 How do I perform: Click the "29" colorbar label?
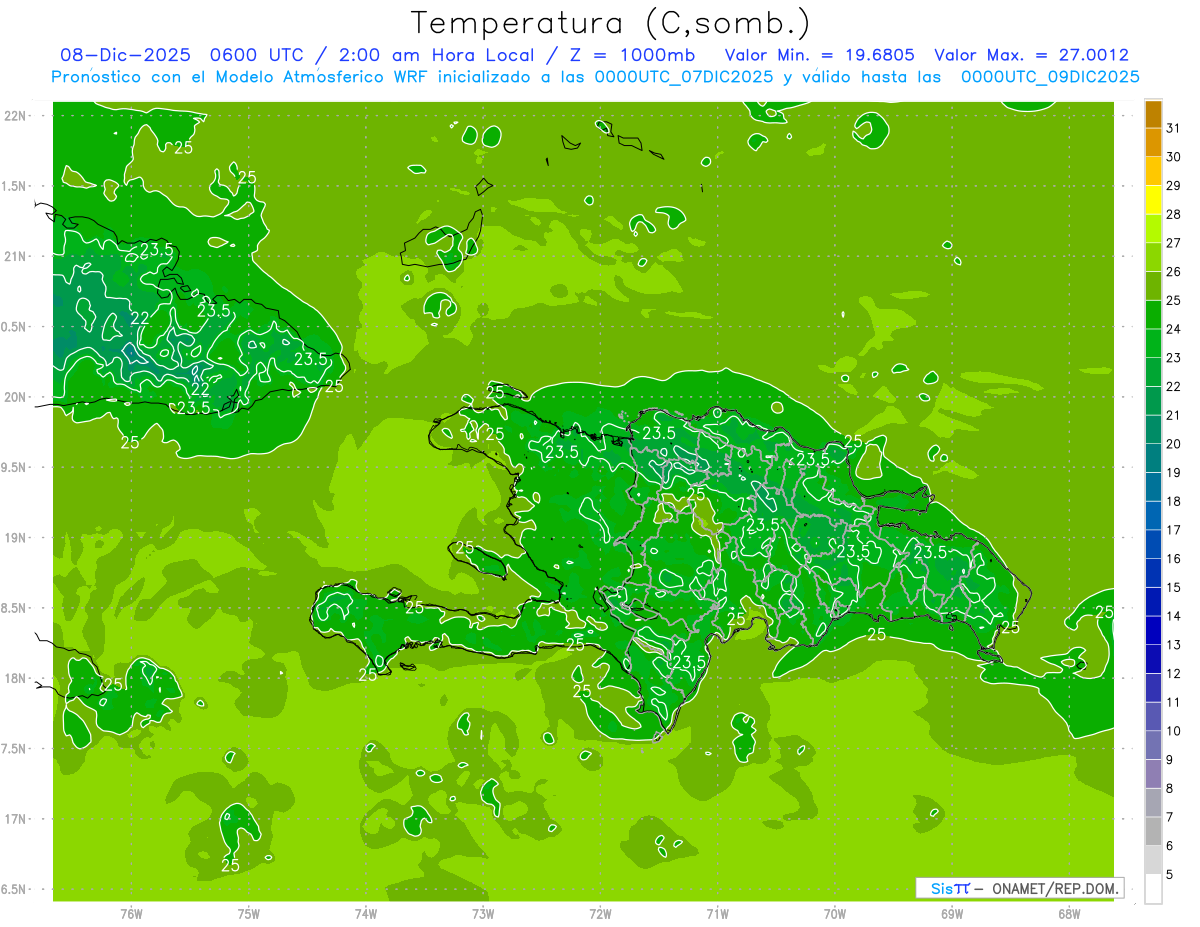point(1174,186)
